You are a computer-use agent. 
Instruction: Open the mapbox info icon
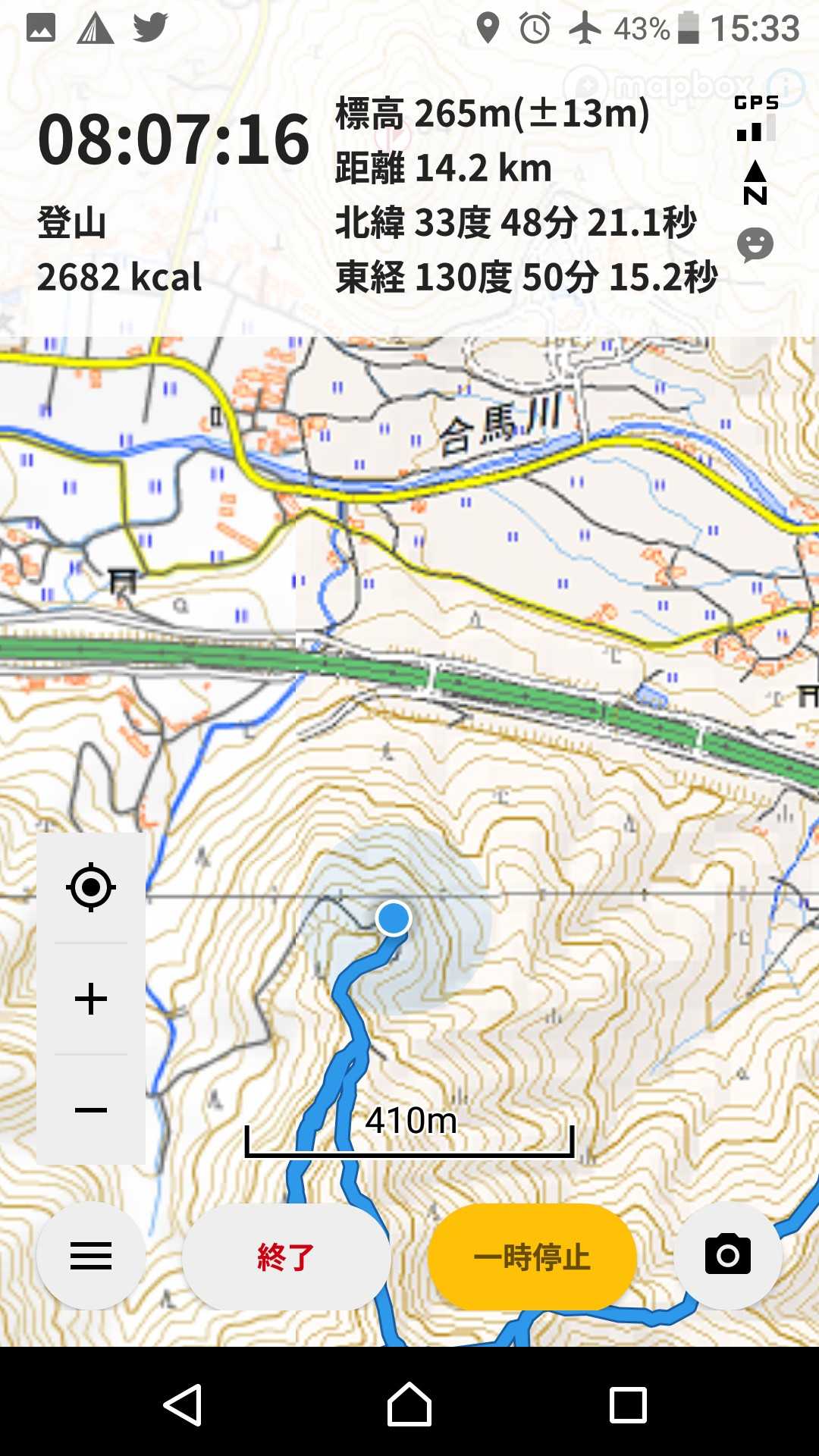pos(786,86)
